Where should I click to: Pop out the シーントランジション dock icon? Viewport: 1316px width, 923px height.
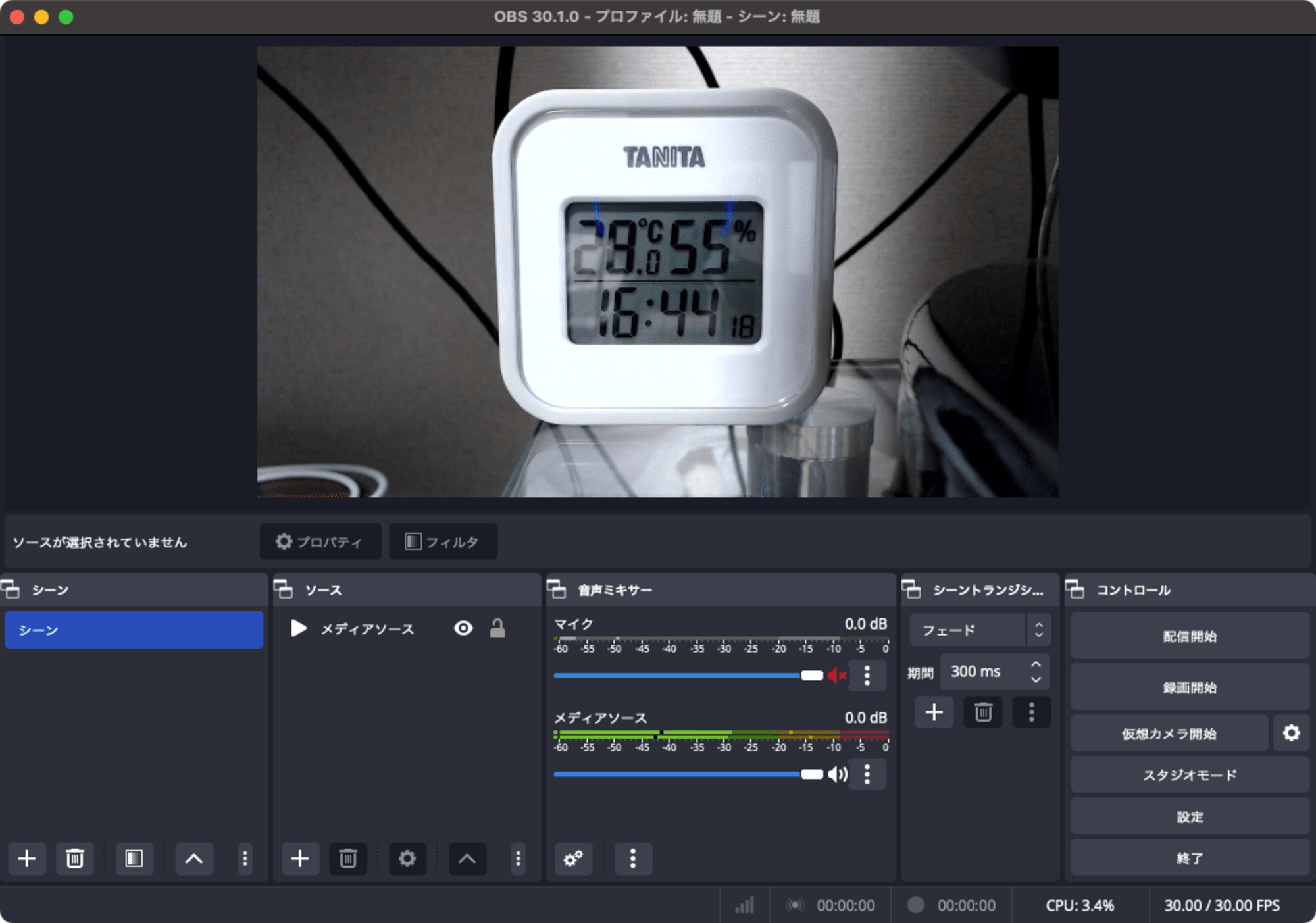[911, 589]
